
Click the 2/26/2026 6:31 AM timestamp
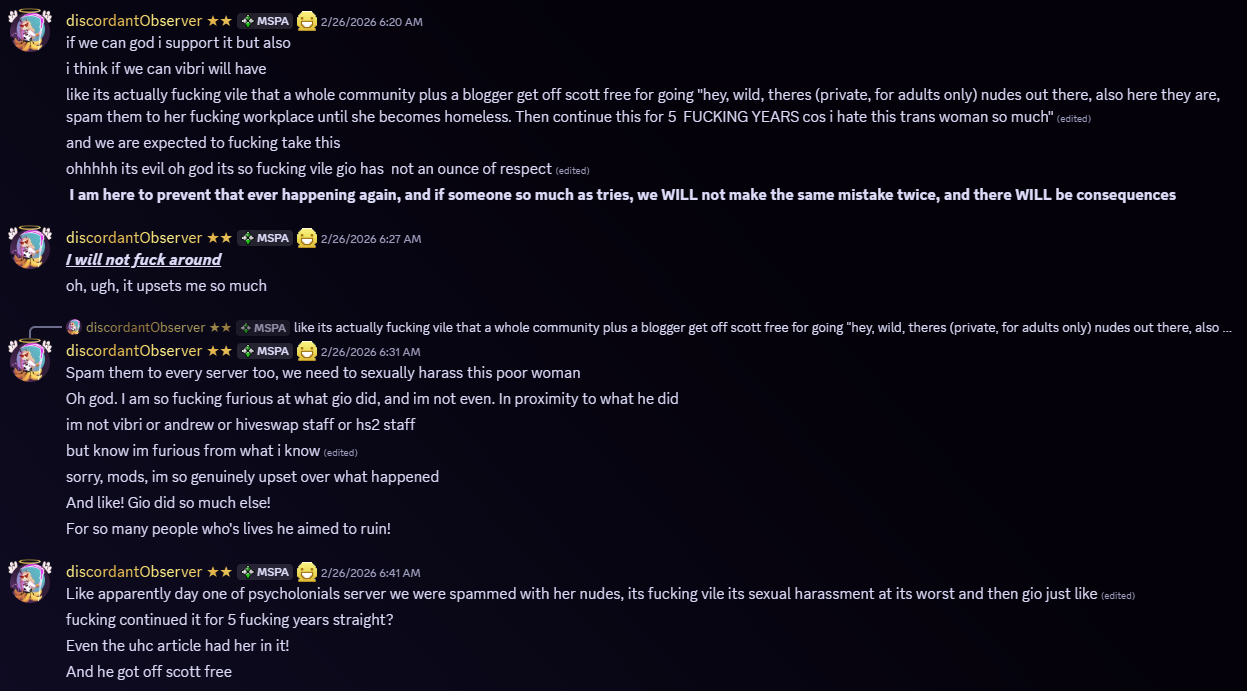(x=370, y=352)
